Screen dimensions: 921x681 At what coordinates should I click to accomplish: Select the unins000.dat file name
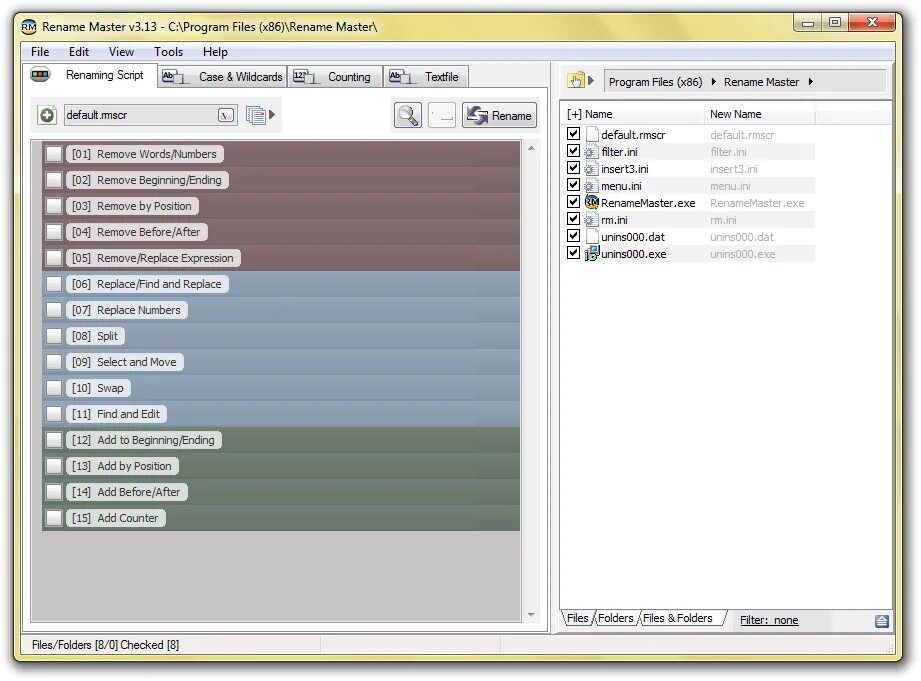click(633, 237)
